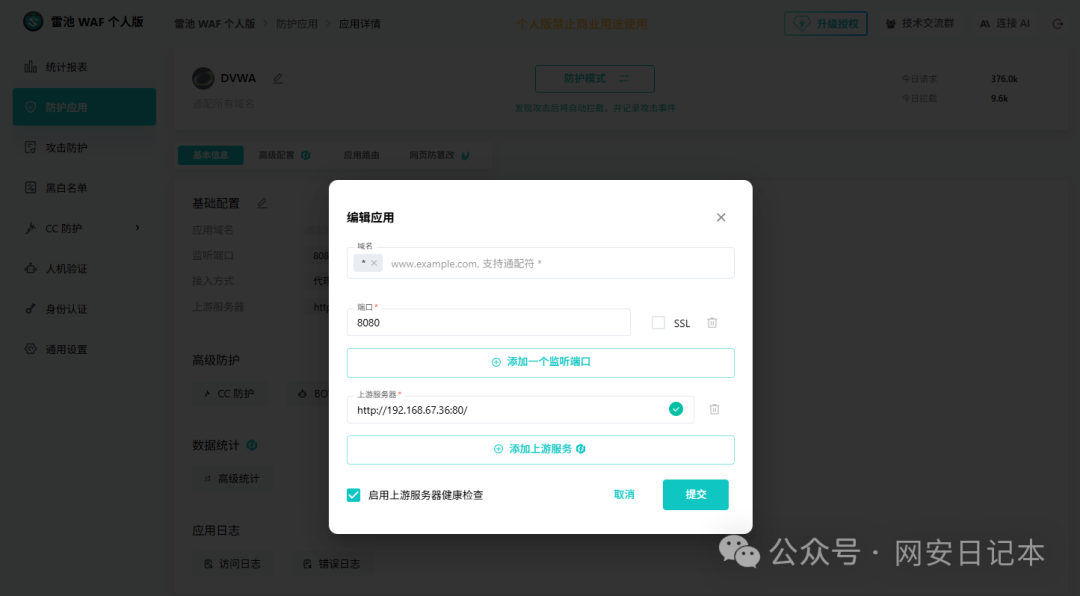Open 通用设置 in the sidebar
1080x596 pixels.
[x=84, y=349]
